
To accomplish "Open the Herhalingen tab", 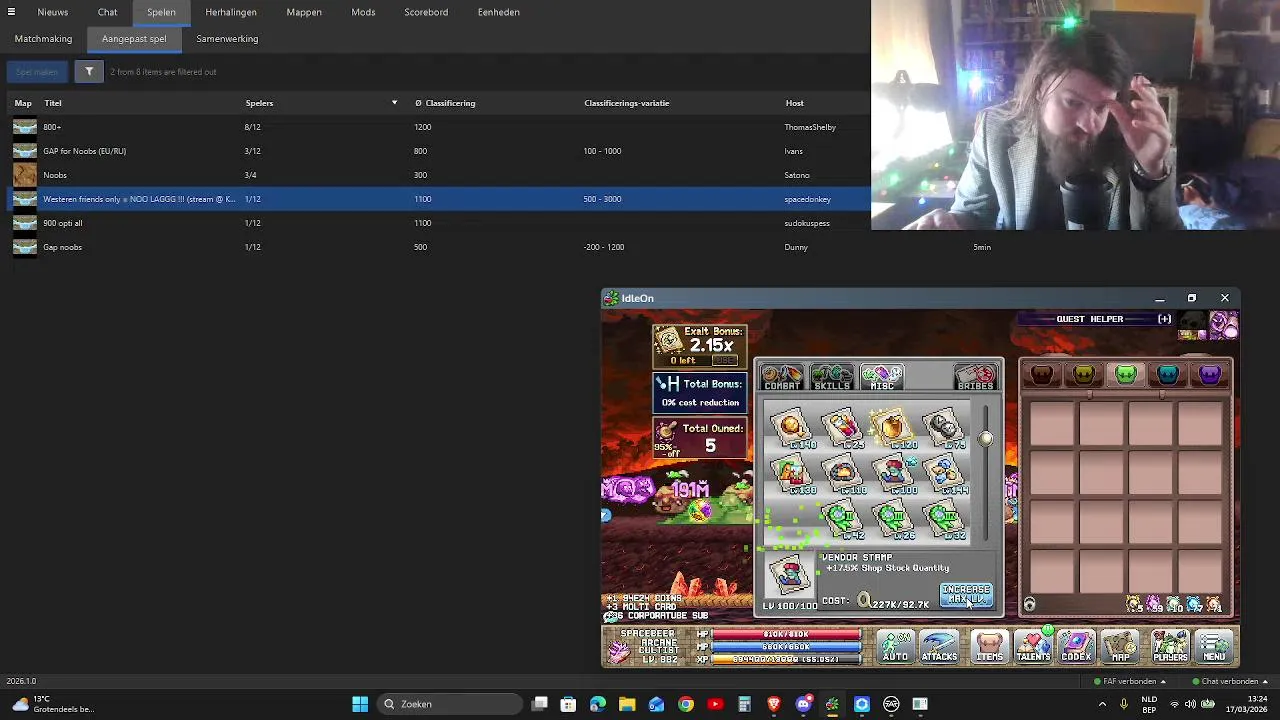I will tap(231, 12).
